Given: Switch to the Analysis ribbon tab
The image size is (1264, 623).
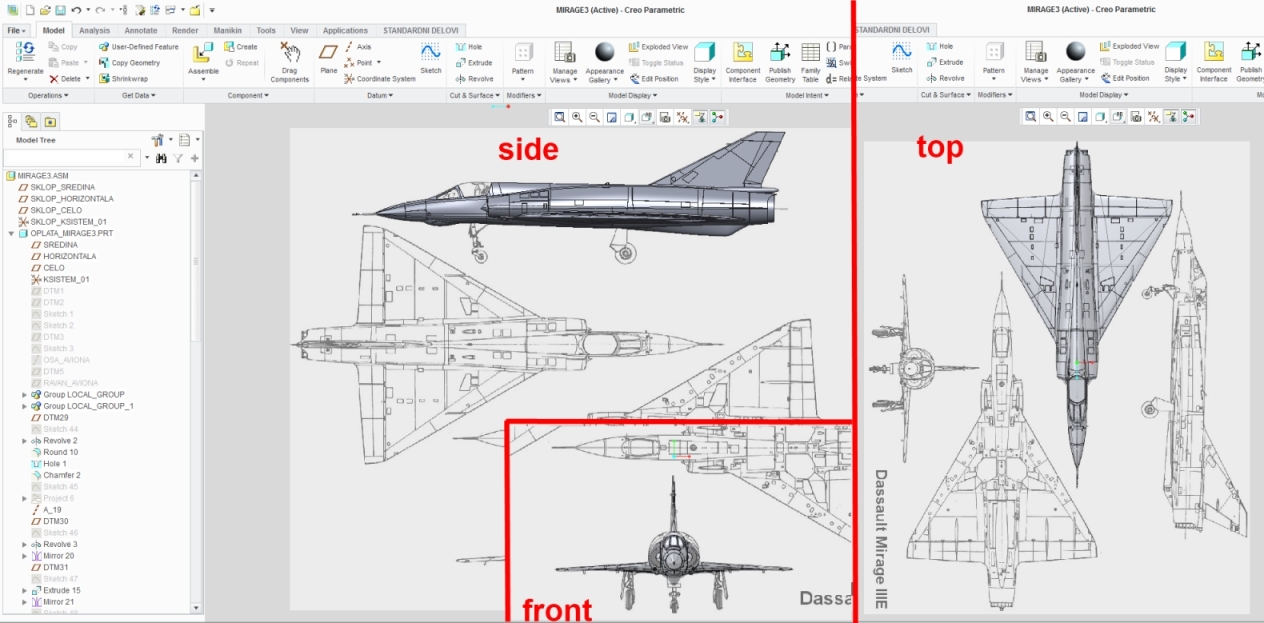Looking at the screenshot, I should (94, 30).
